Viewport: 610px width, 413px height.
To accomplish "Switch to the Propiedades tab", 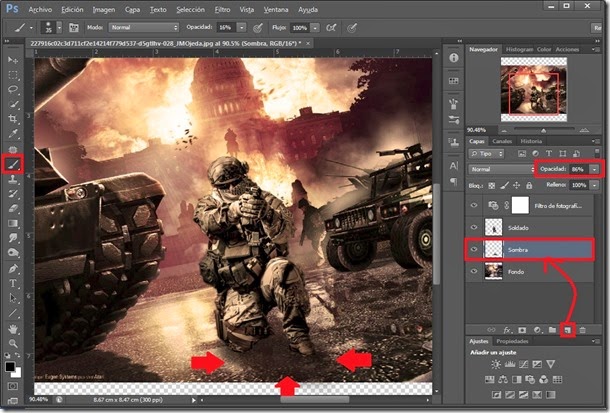I will coord(512,341).
